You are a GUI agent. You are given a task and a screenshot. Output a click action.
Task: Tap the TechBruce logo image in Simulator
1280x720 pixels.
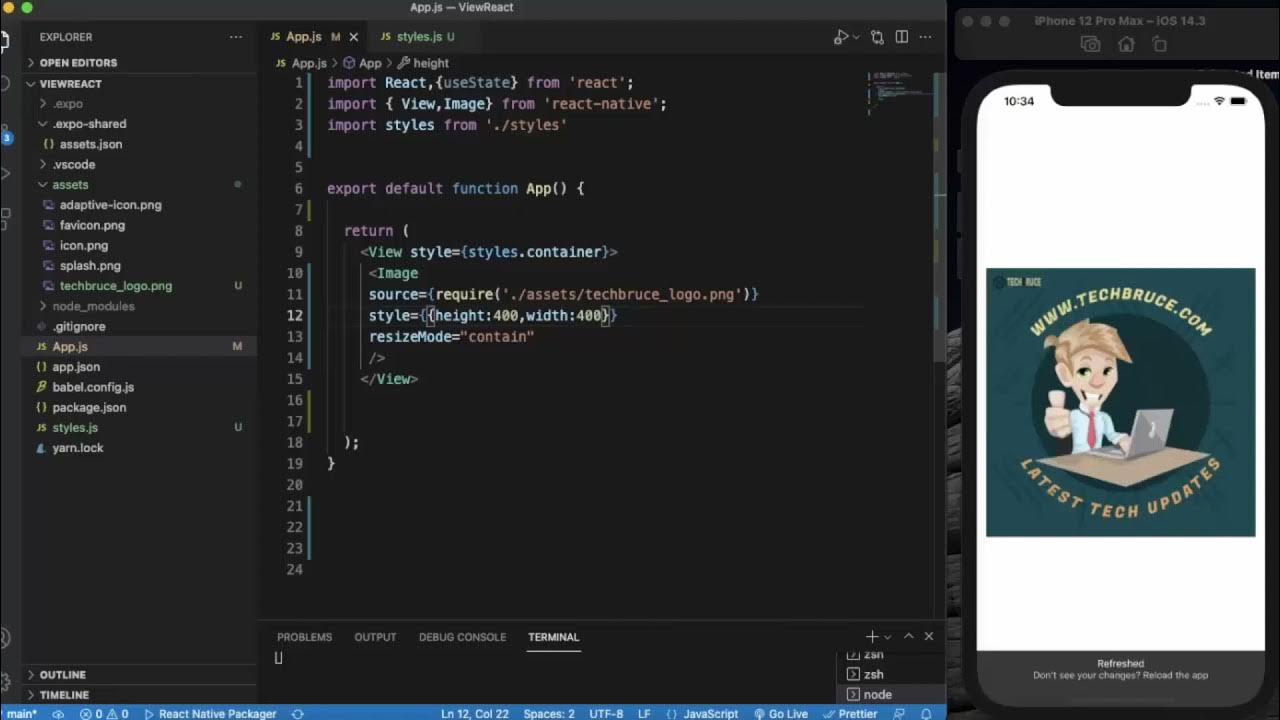pyautogui.click(x=1120, y=402)
